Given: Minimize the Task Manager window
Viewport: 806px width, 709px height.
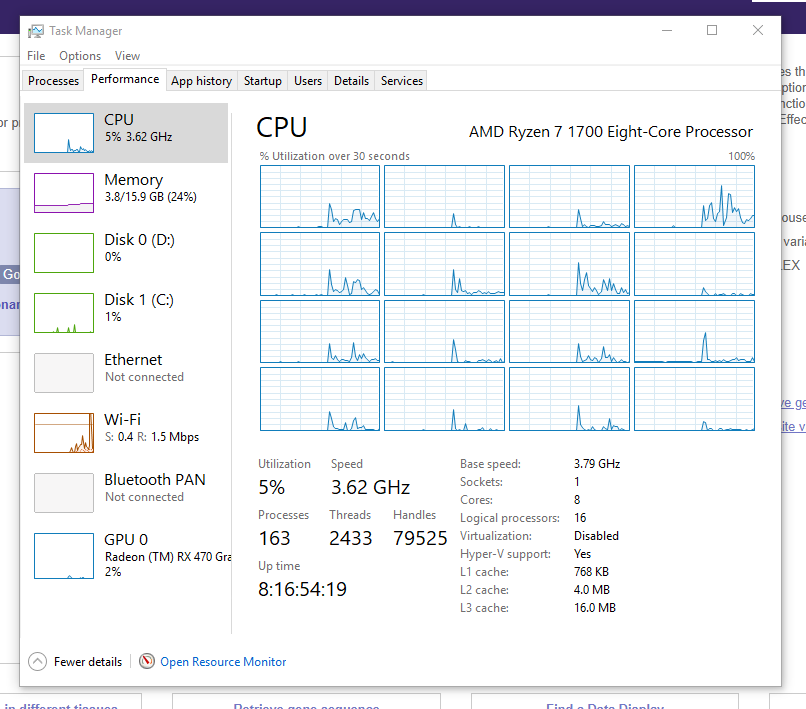Looking at the screenshot, I should (667, 30).
